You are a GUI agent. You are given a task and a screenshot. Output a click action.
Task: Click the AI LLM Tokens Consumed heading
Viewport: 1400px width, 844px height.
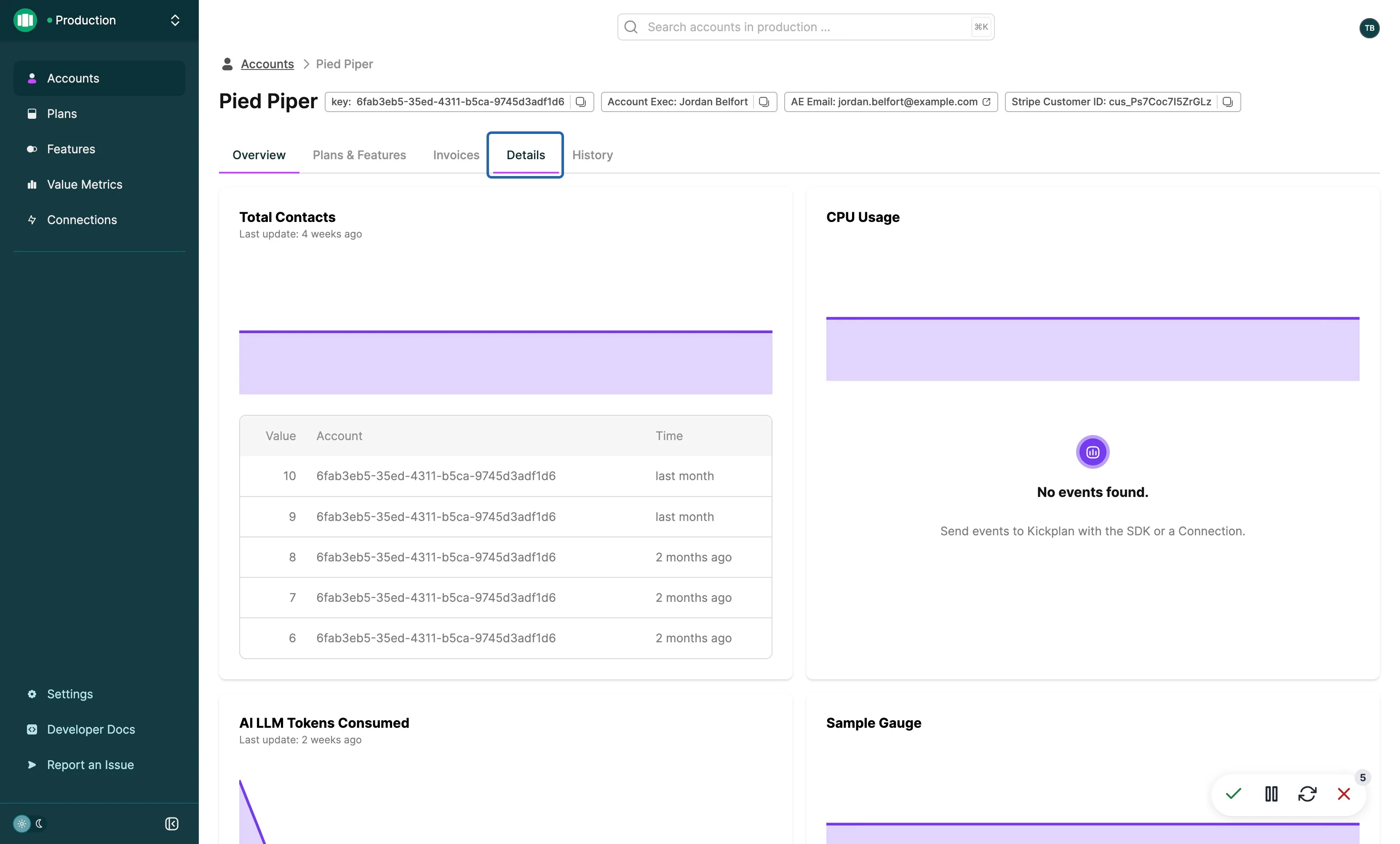(x=324, y=723)
